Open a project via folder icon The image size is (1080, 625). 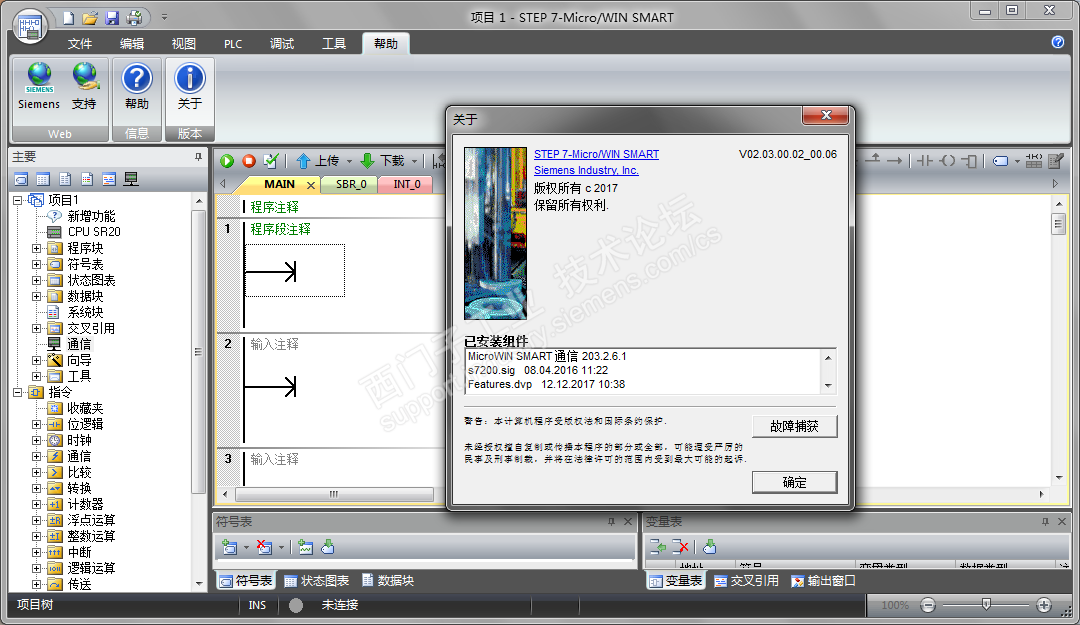[90, 17]
